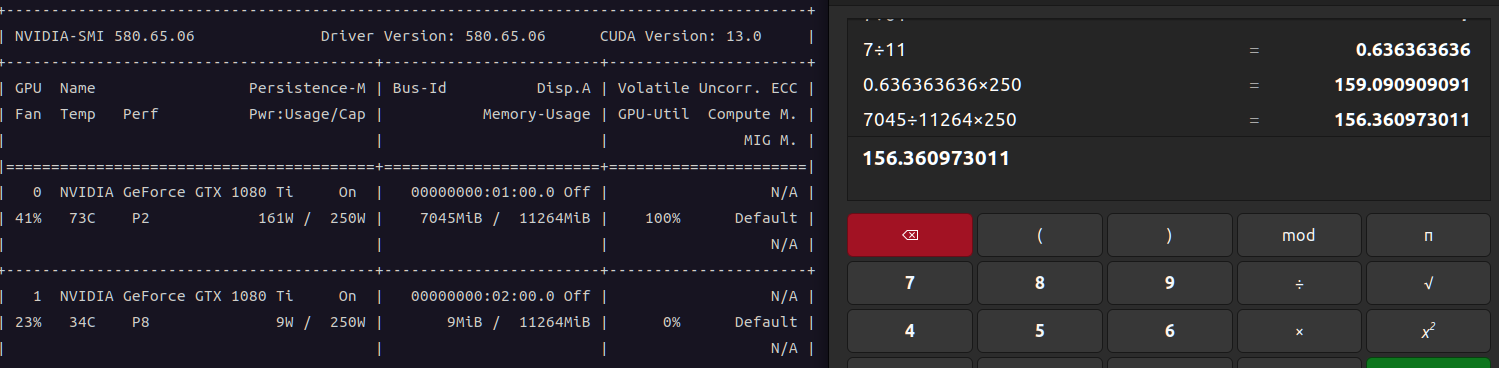Click GPU 1 temperature 34C
The height and width of the screenshot is (368, 1499).
(x=82, y=322)
